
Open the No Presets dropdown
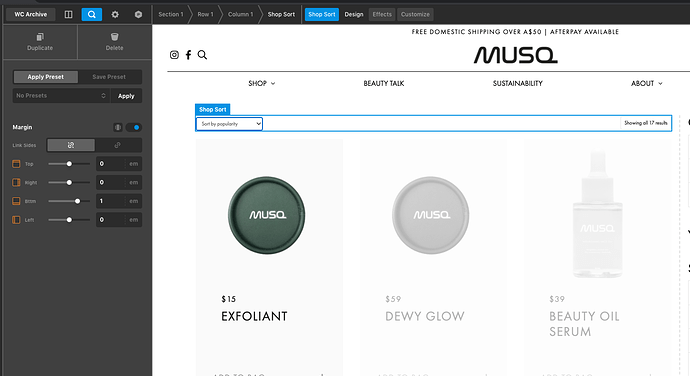(61, 96)
